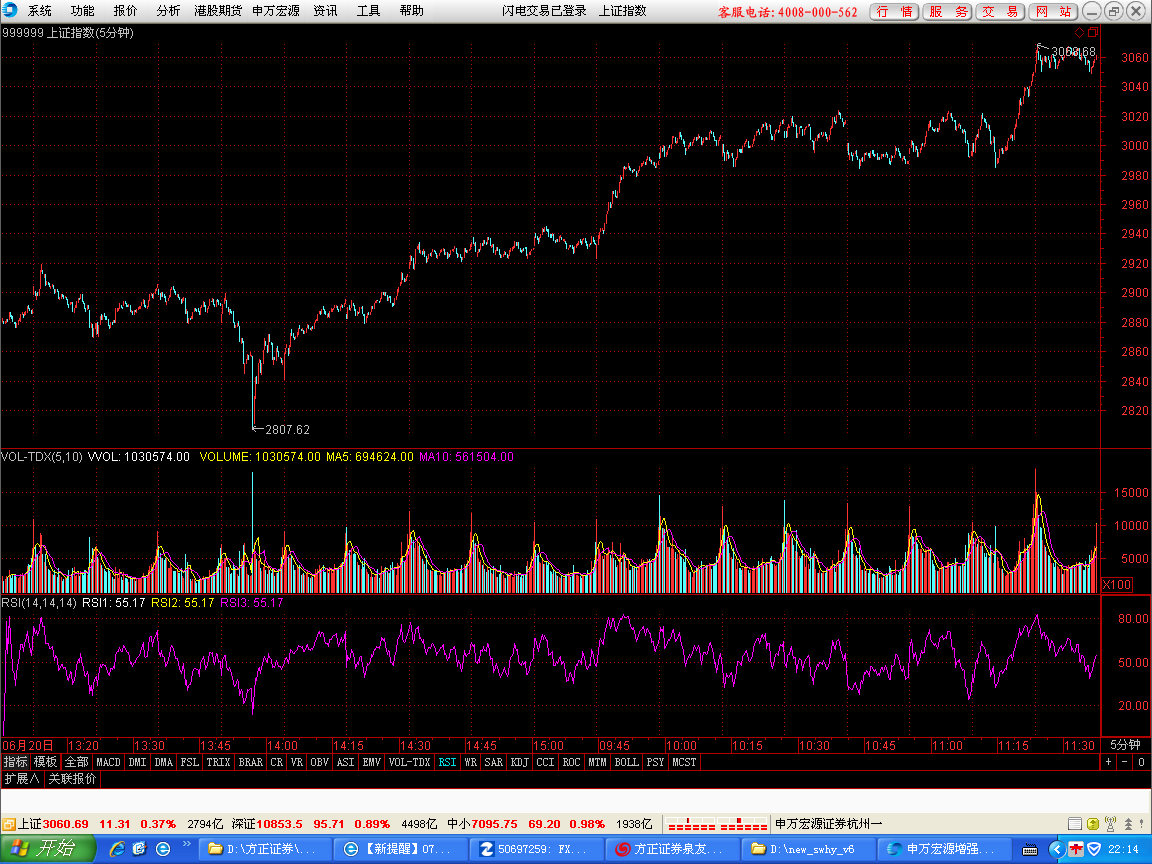The width and height of the screenshot is (1152, 864).
Task: Click 上证 index value 3060.69 in the status bar
Action: point(65,824)
